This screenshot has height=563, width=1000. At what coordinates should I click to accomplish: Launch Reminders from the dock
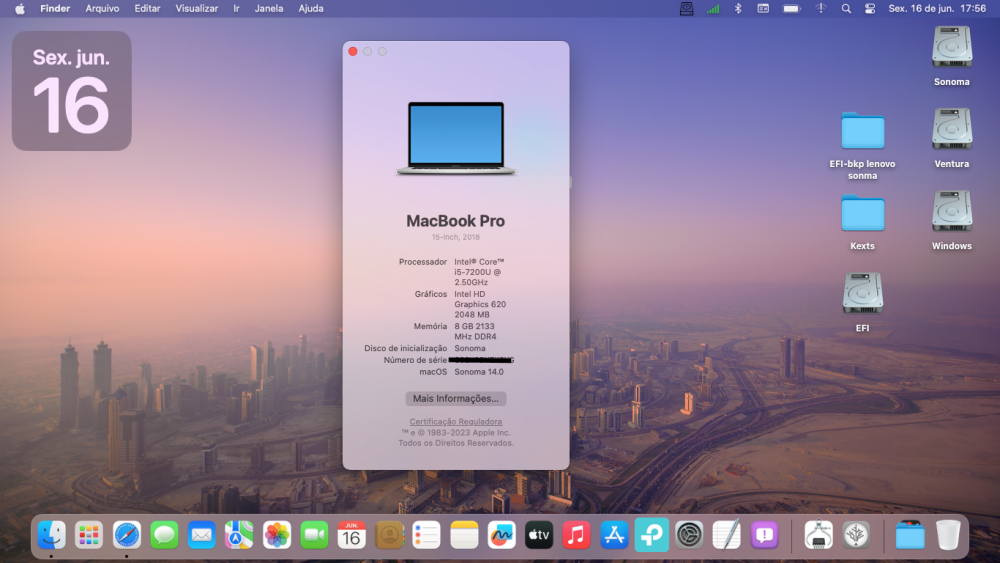427,535
